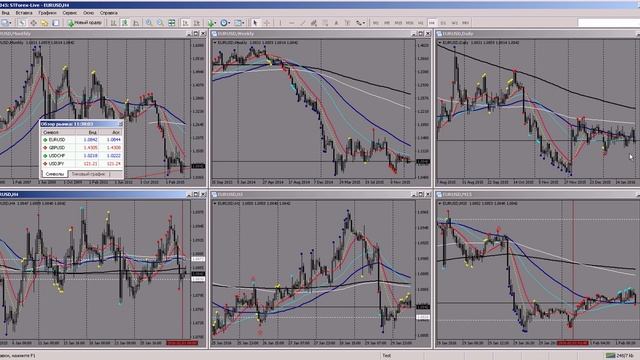Open the arrows objects dropdown
This screenshot has height=360, width=640.
click(x=360, y=23)
